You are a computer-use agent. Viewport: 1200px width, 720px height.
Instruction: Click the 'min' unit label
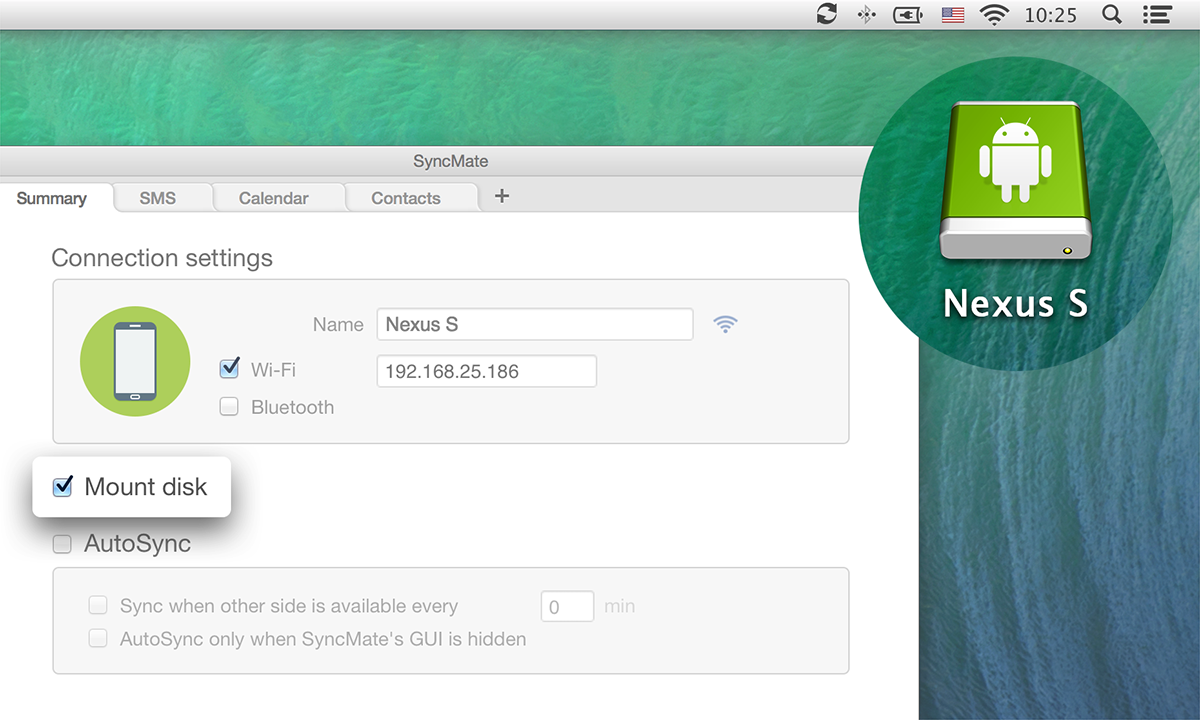tap(620, 606)
